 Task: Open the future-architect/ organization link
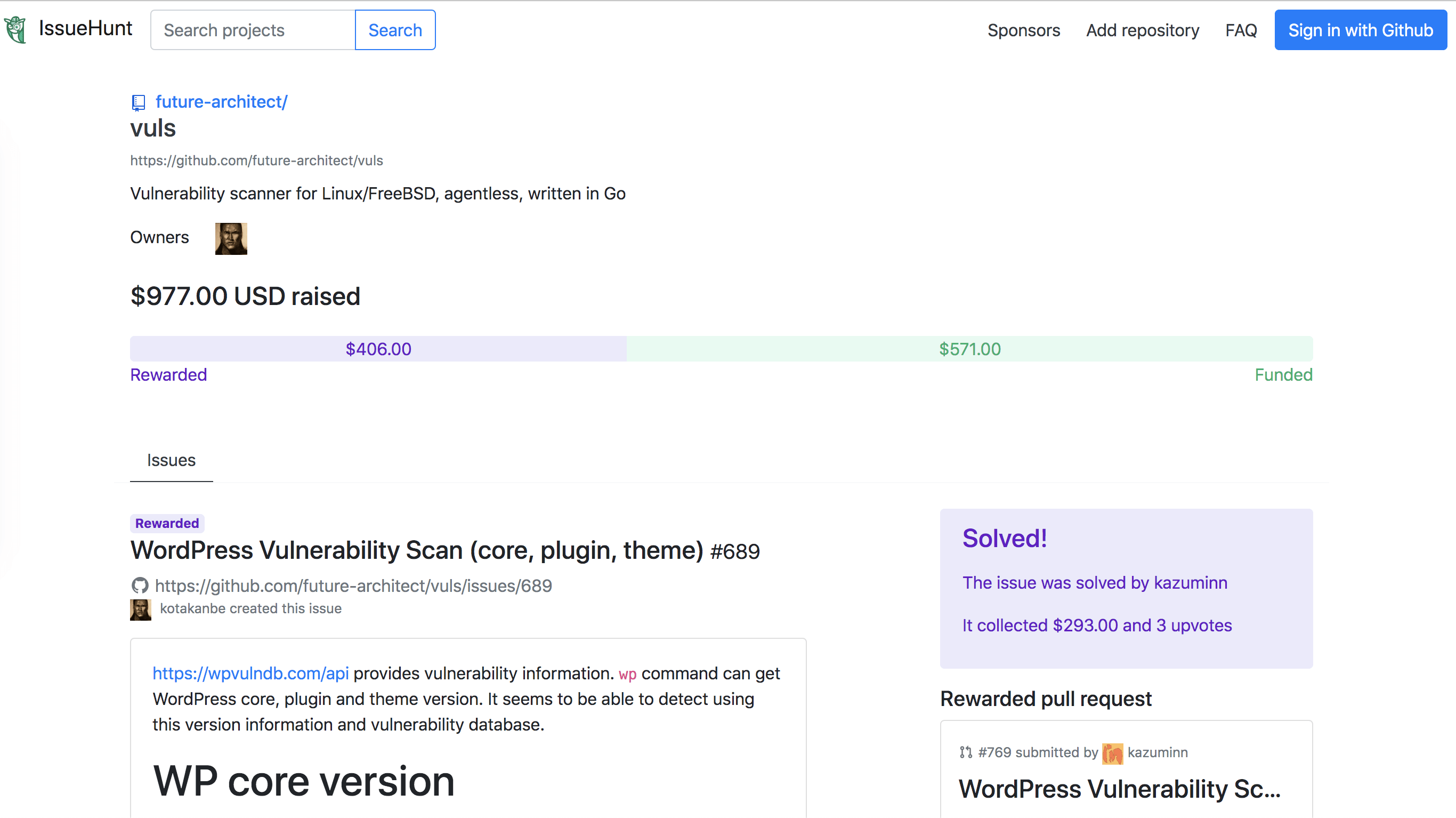click(x=221, y=102)
